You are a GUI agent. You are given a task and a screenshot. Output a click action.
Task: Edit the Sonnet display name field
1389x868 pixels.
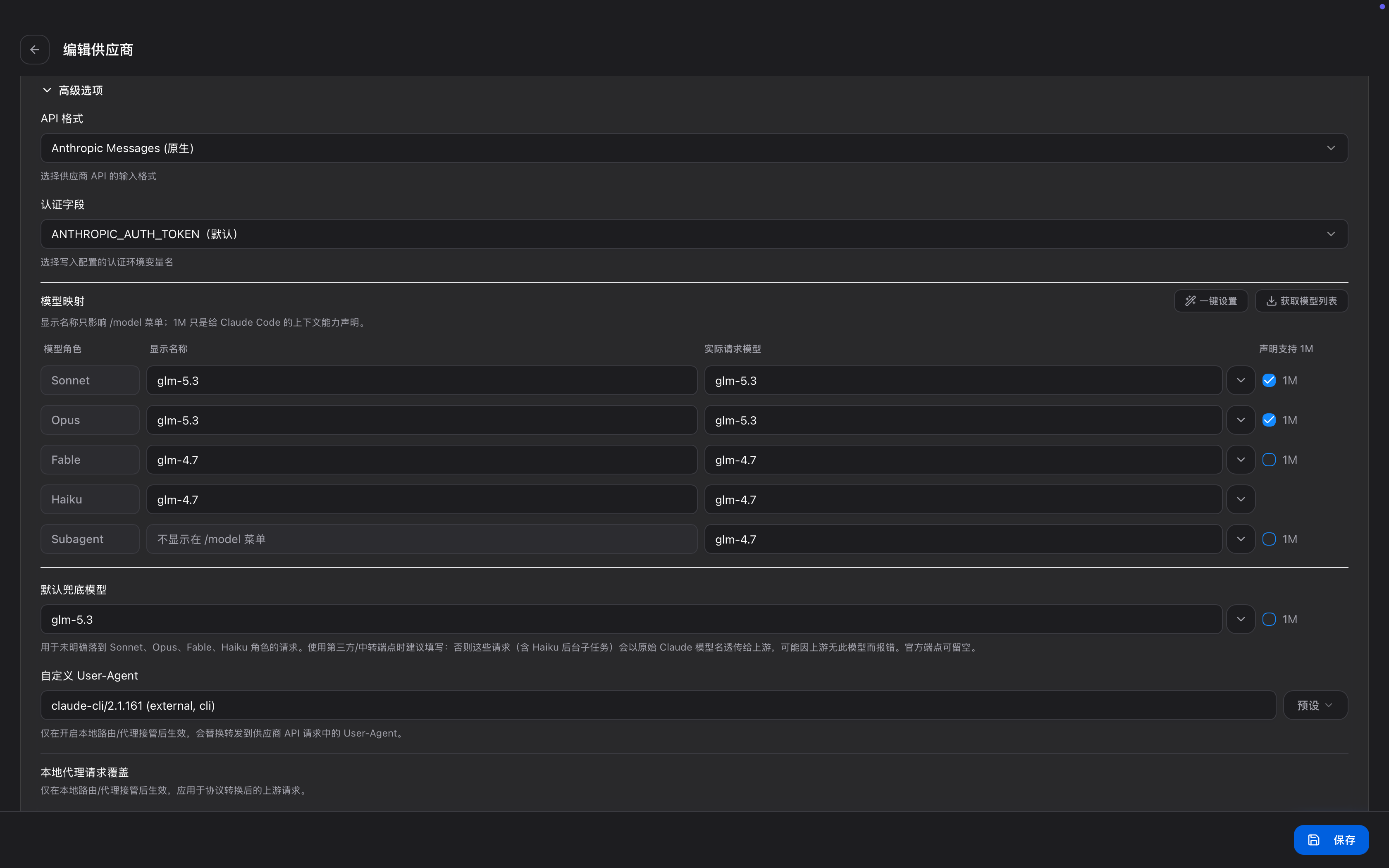click(x=422, y=381)
